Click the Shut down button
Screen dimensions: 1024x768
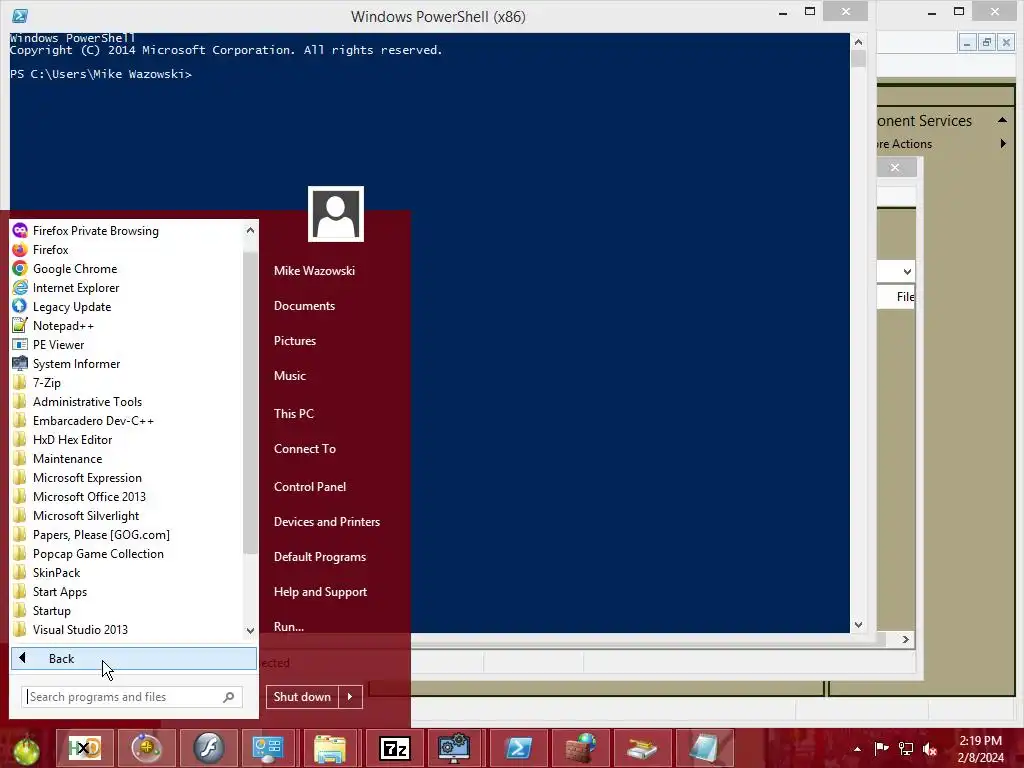(302, 697)
